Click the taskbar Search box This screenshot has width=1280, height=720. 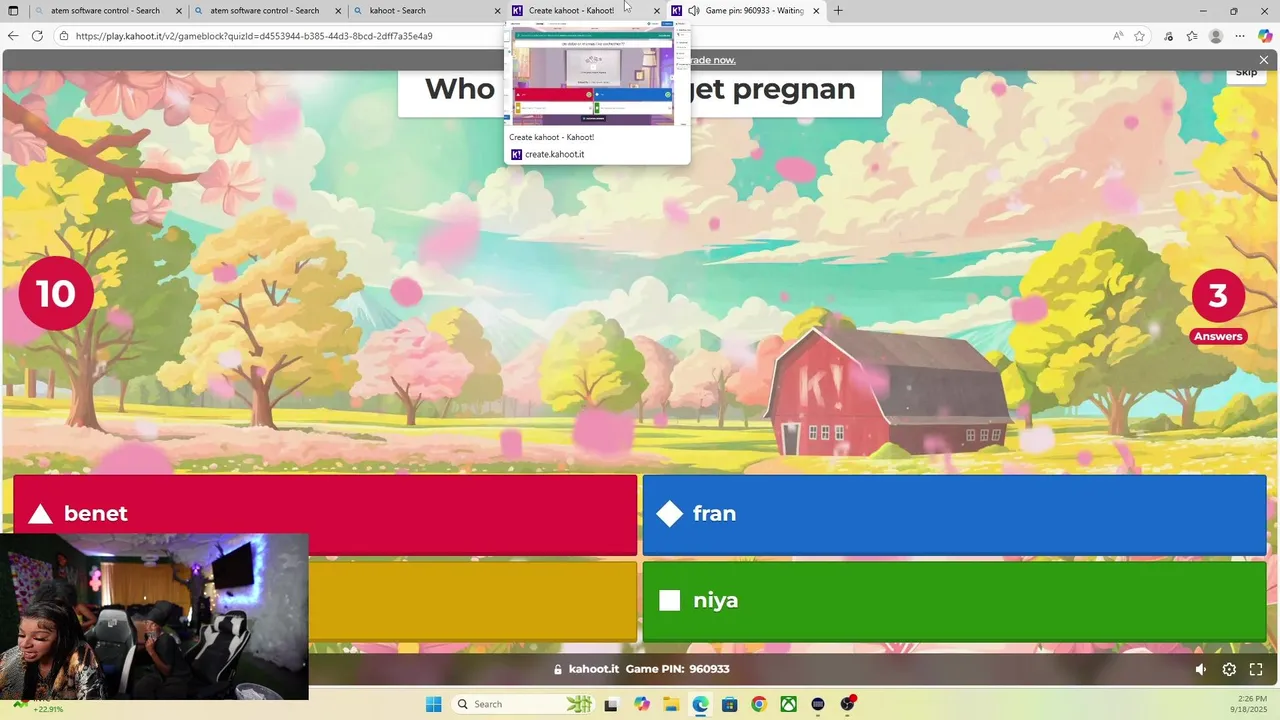(x=524, y=704)
